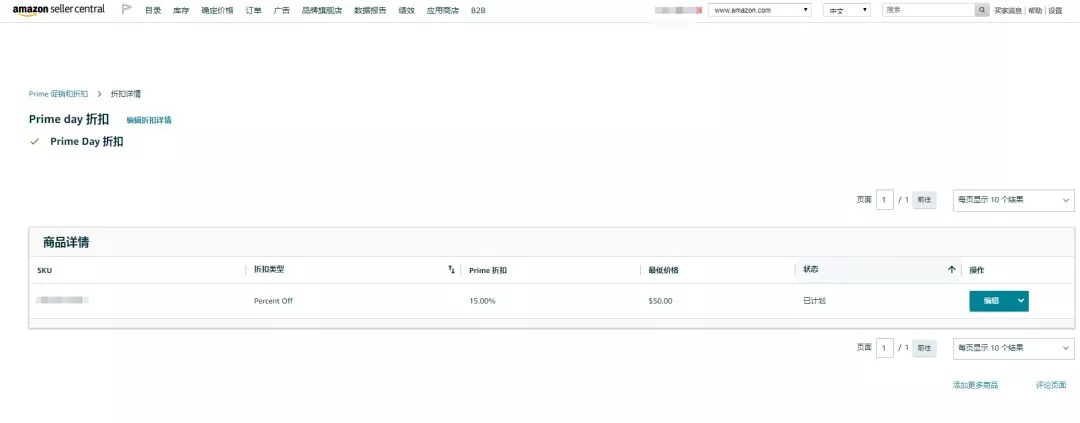Open the 订单 menu
This screenshot has width=1080, height=423.
pyautogui.click(x=253, y=11)
